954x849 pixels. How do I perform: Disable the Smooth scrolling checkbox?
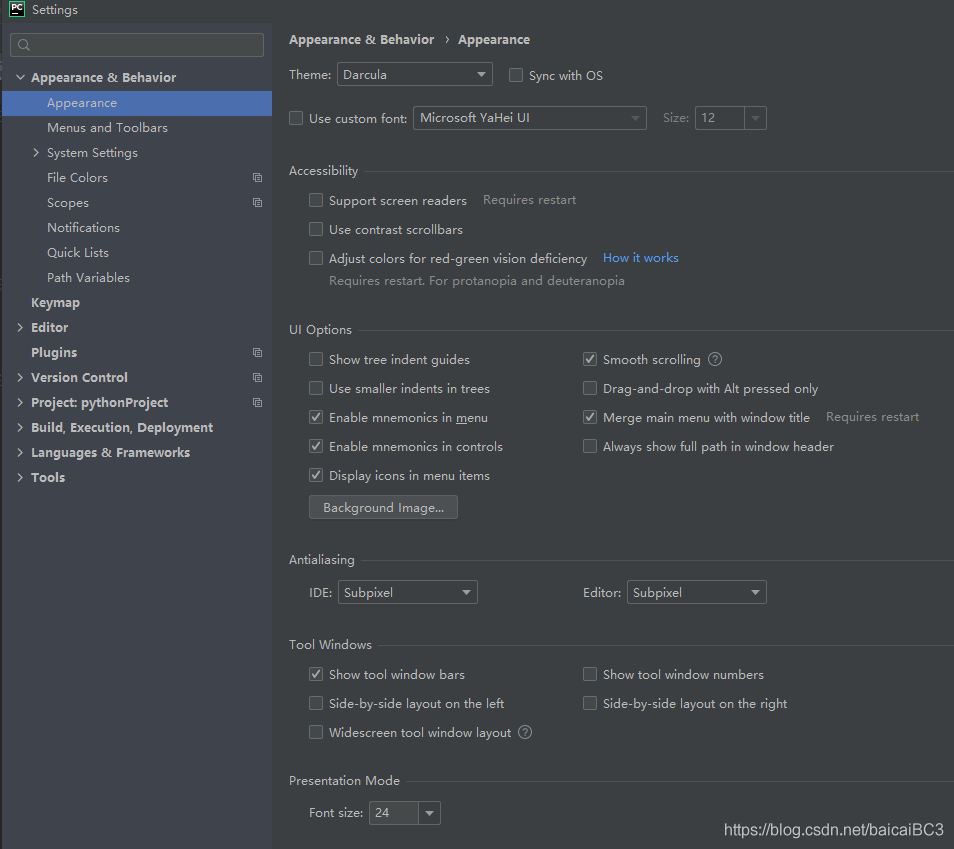click(590, 359)
